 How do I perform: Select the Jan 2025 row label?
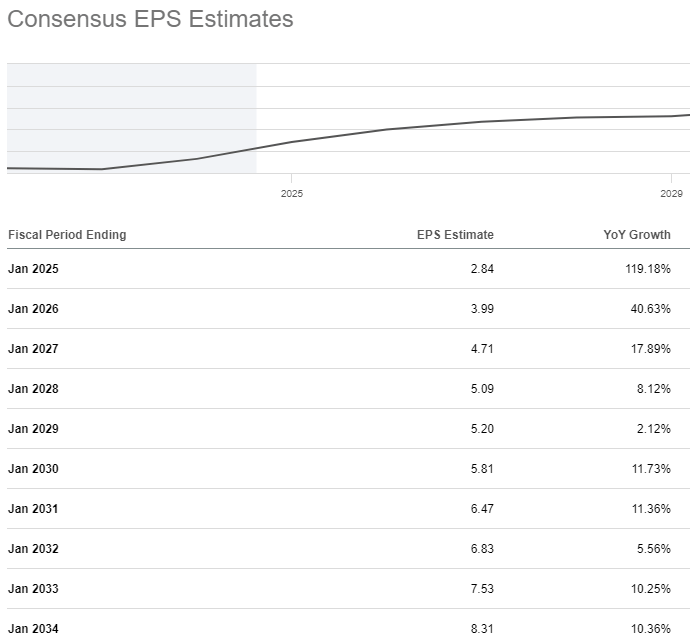33,269
